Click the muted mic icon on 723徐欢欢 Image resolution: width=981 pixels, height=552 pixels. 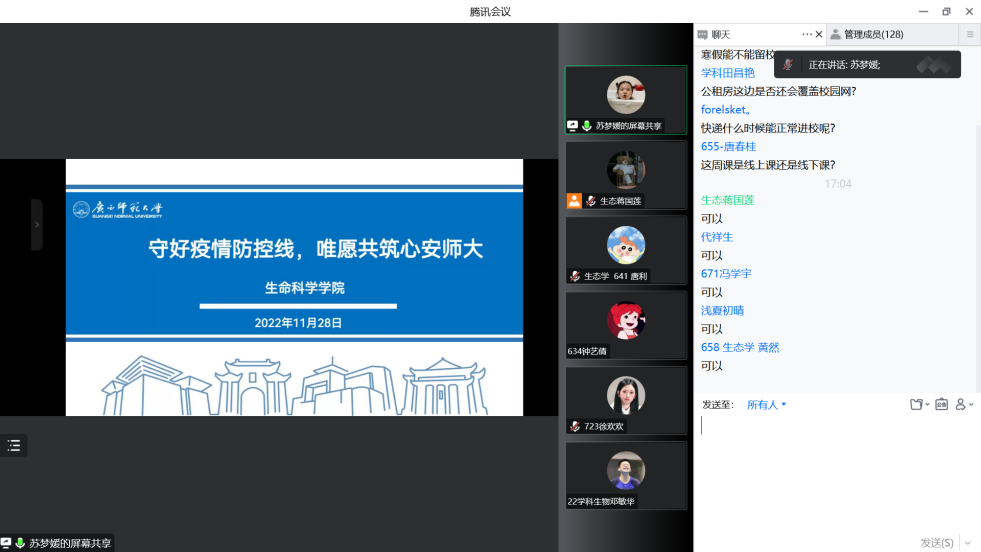point(575,427)
